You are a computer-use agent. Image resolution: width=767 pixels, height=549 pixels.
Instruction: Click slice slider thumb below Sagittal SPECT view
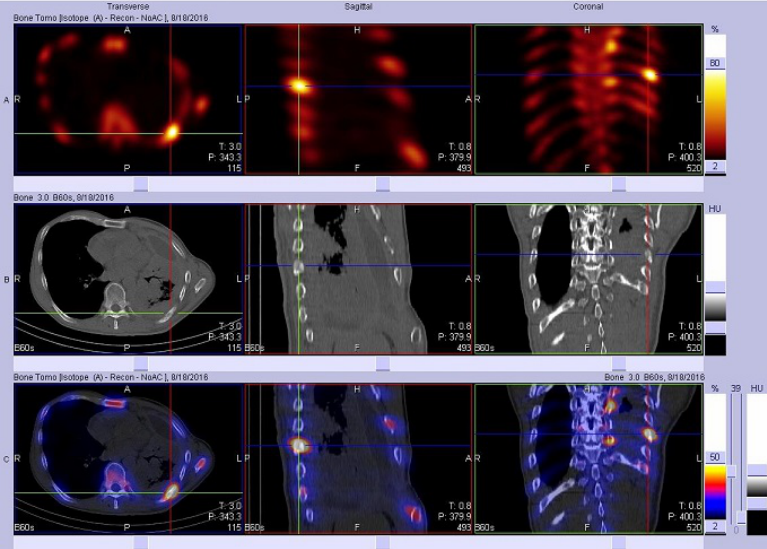(x=383, y=184)
